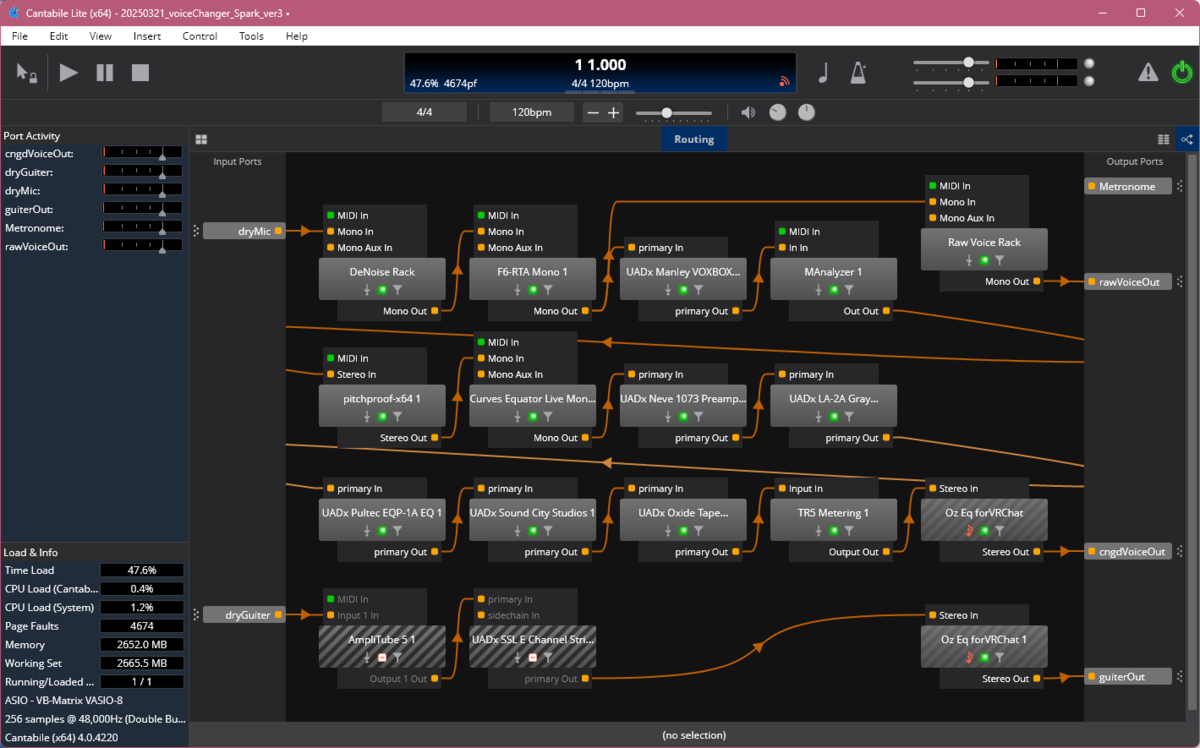Toggle the green LED on UADx Oxide Tape

[683, 531]
